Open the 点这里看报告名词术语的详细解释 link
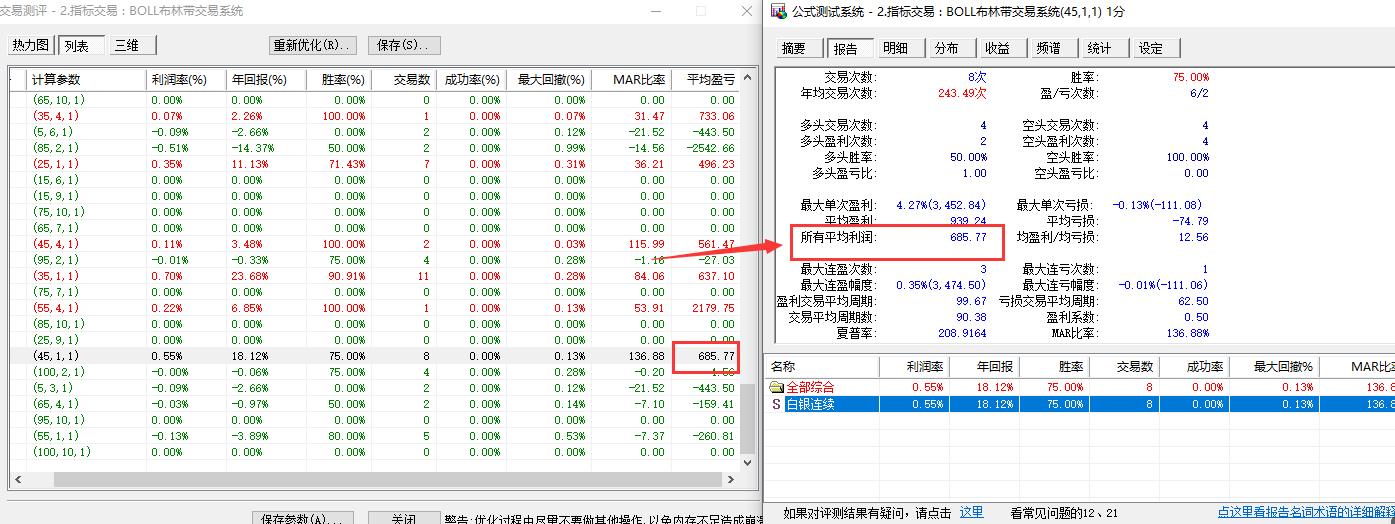1395x524 pixels. pyautogui.click(x=1305, y=512)
